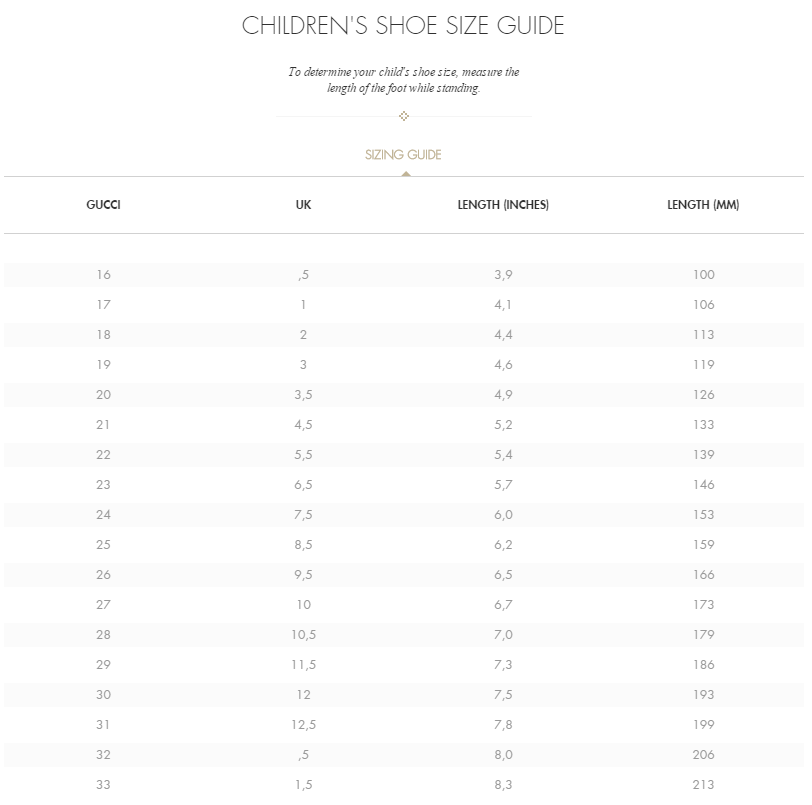Select Gucci size 20 cell
The width and height of the screenshot is (812, 805).
[104, 395]
